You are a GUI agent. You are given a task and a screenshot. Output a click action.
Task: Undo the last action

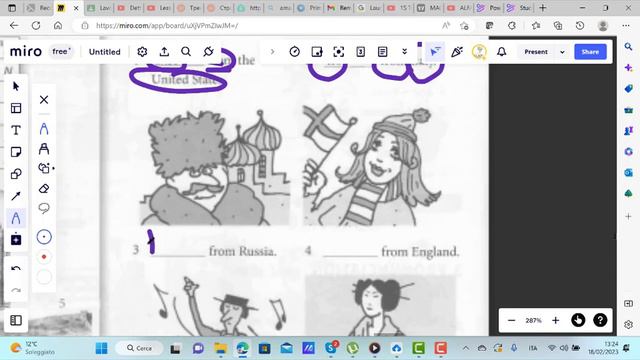(16, 268)
